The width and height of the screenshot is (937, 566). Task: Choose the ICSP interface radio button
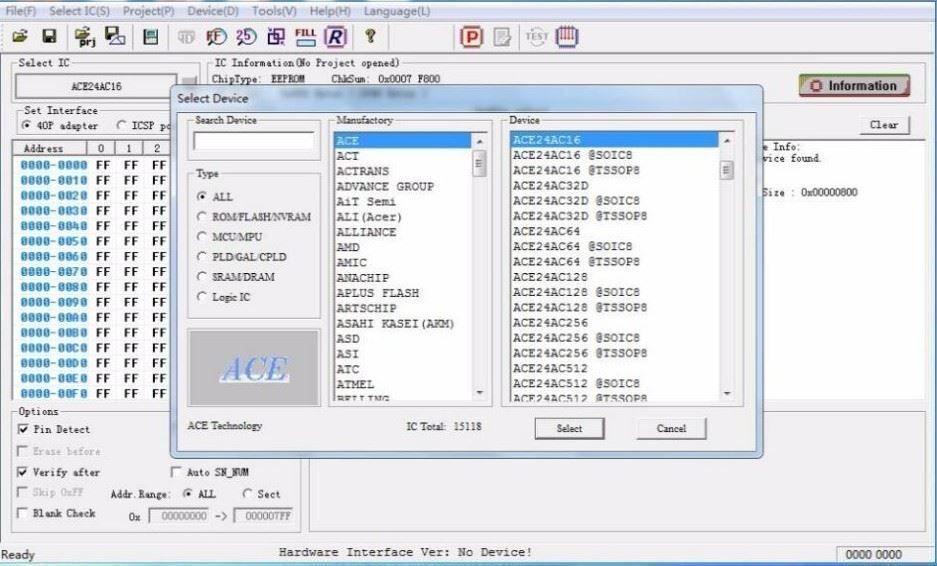coord(121,126)
